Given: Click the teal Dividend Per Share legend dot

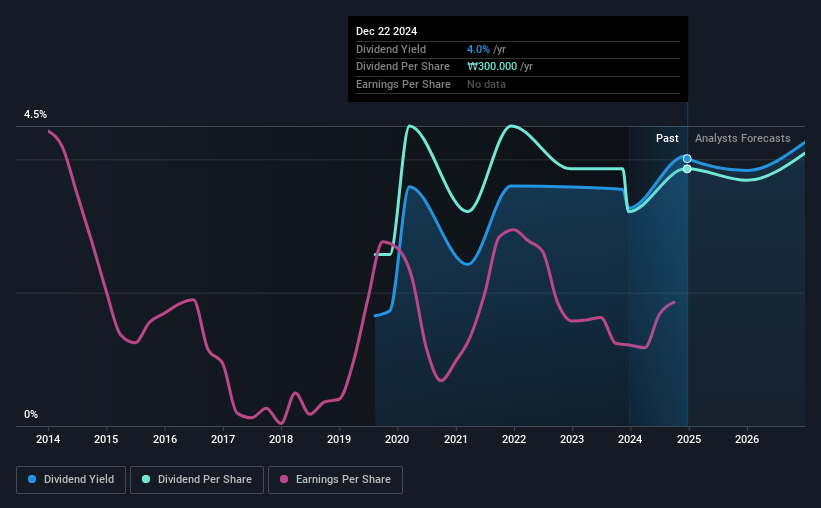Looking at the screenshot, I should click(146, 479).
